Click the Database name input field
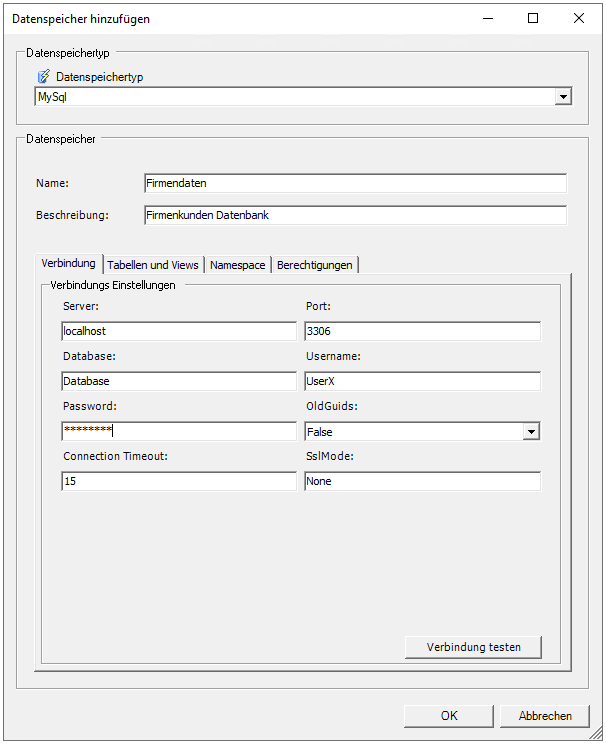The width and height of the screenshot is (606, 746). point(179,381)
